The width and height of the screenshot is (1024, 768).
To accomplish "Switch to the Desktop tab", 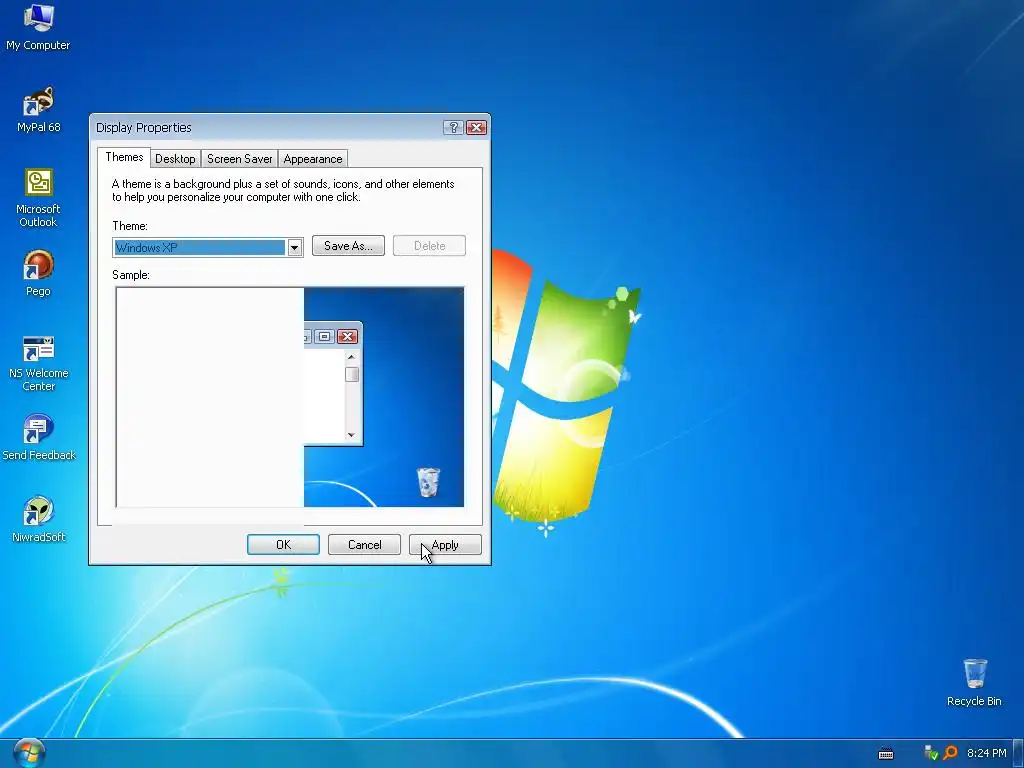I will (175, 159).
